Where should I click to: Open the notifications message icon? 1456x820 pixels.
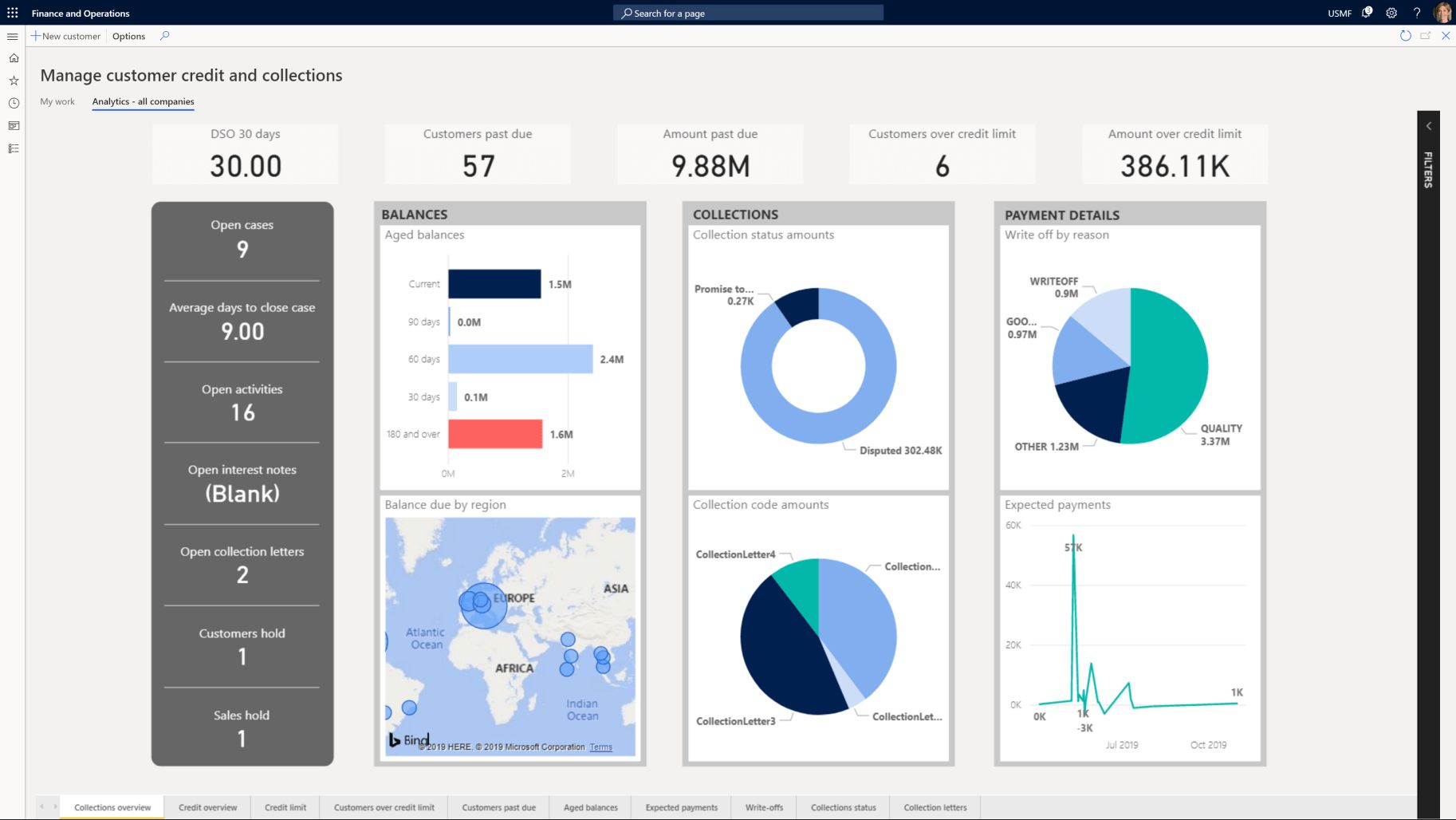click(1367, 13)
